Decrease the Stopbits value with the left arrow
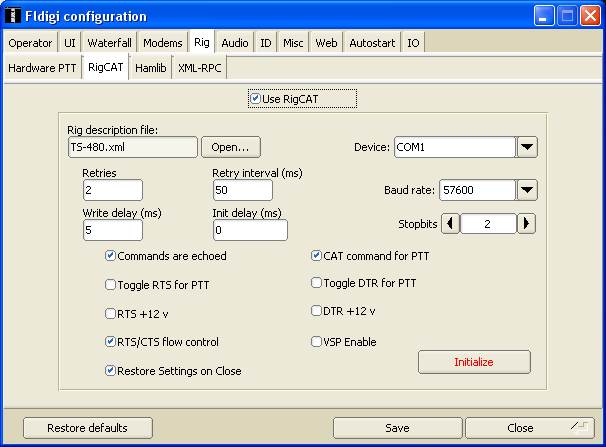The image size is (606, 447). click(450, 224)
